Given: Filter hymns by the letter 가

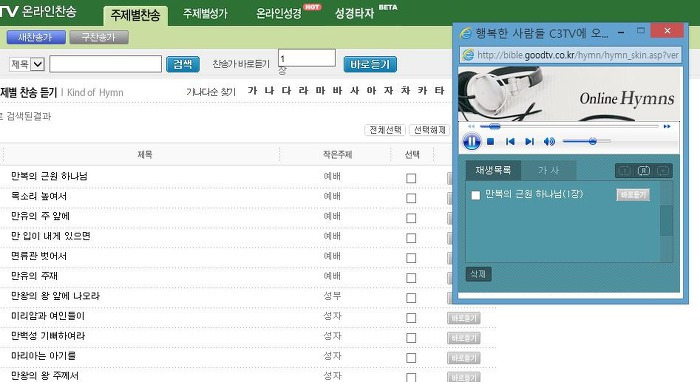Looking at the screenshot, I should coord(252,91).
